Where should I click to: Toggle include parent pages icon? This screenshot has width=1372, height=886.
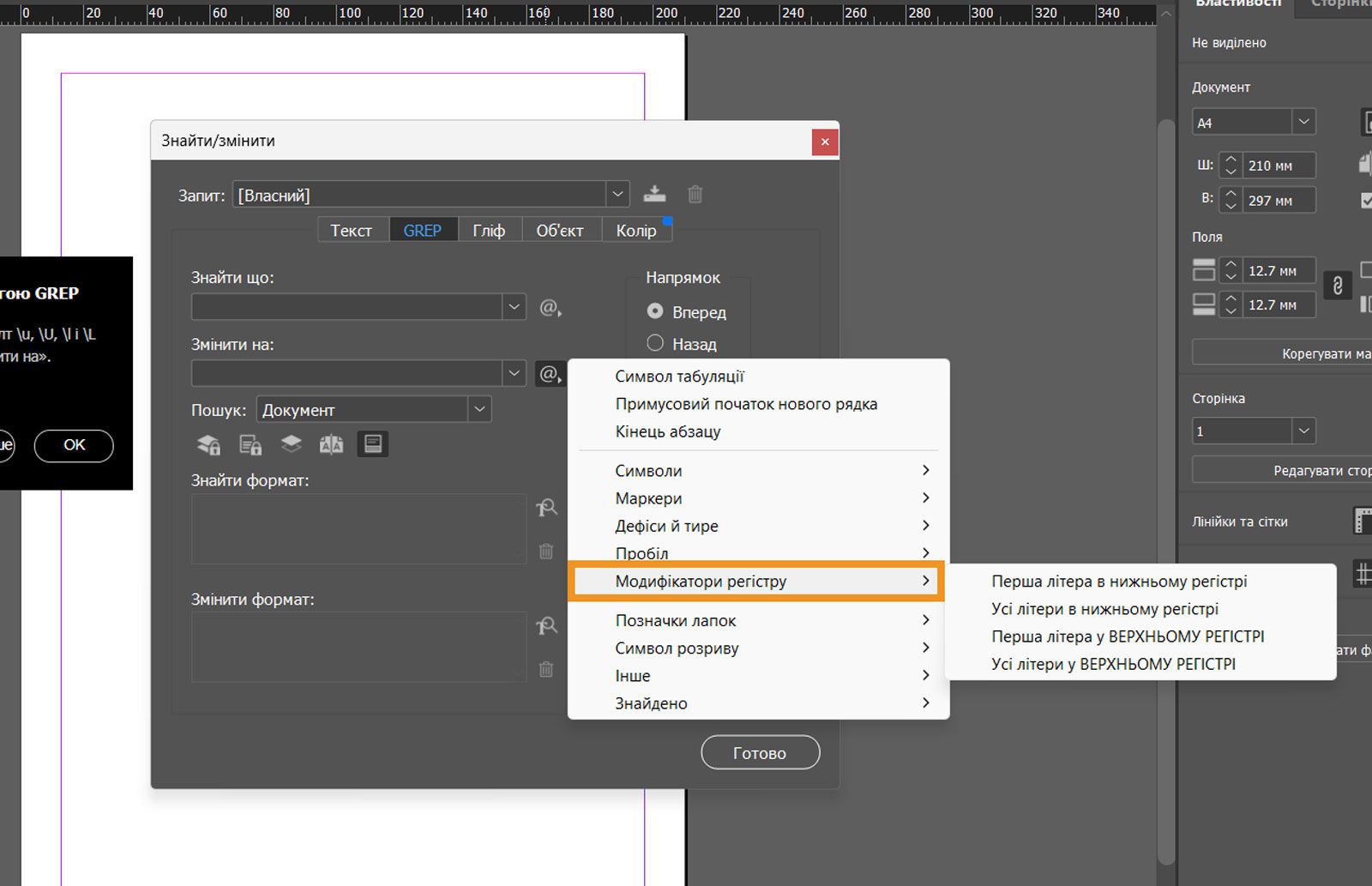[332, 444]
